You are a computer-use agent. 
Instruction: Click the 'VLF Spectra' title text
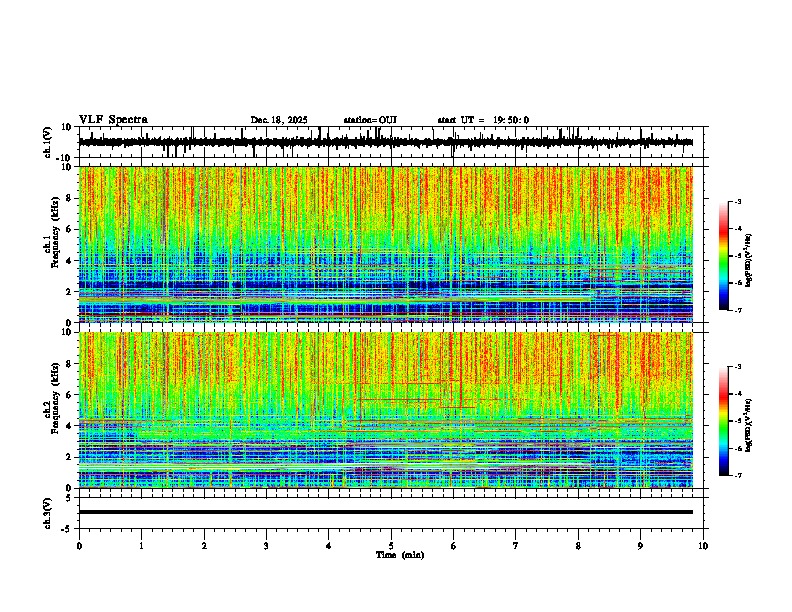tap(113, 120)
